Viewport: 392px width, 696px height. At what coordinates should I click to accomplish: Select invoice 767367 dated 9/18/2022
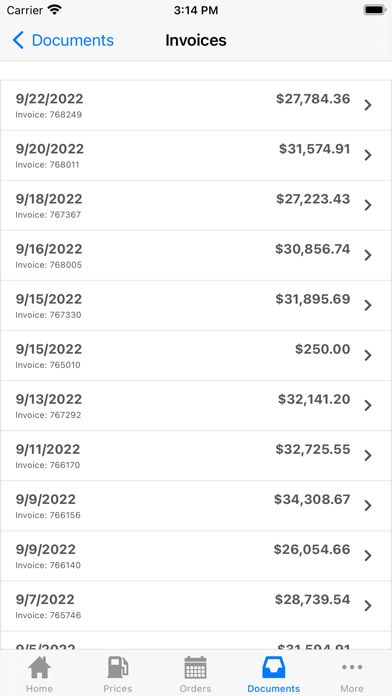click(x=196, y=206)
